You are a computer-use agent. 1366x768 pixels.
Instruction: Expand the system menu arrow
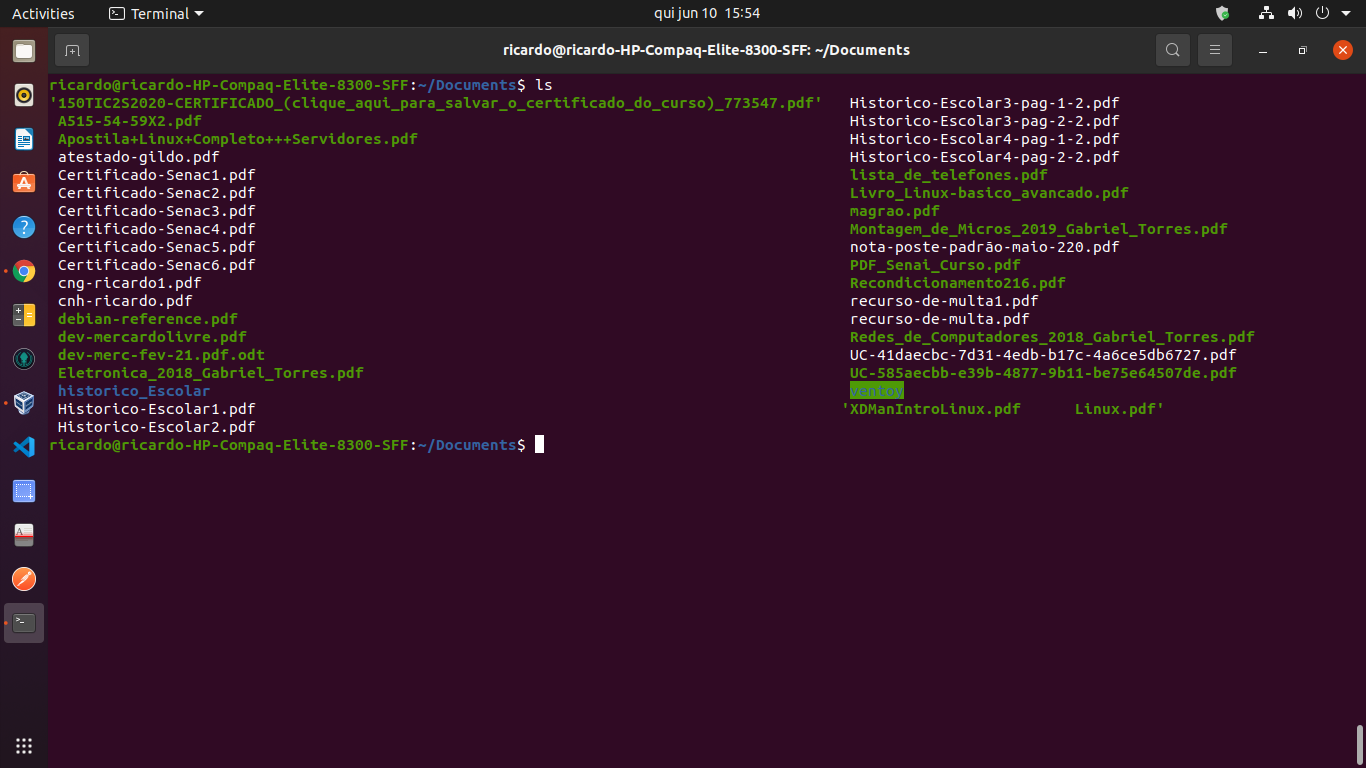pyautogui.click(x=1344, y=14)
